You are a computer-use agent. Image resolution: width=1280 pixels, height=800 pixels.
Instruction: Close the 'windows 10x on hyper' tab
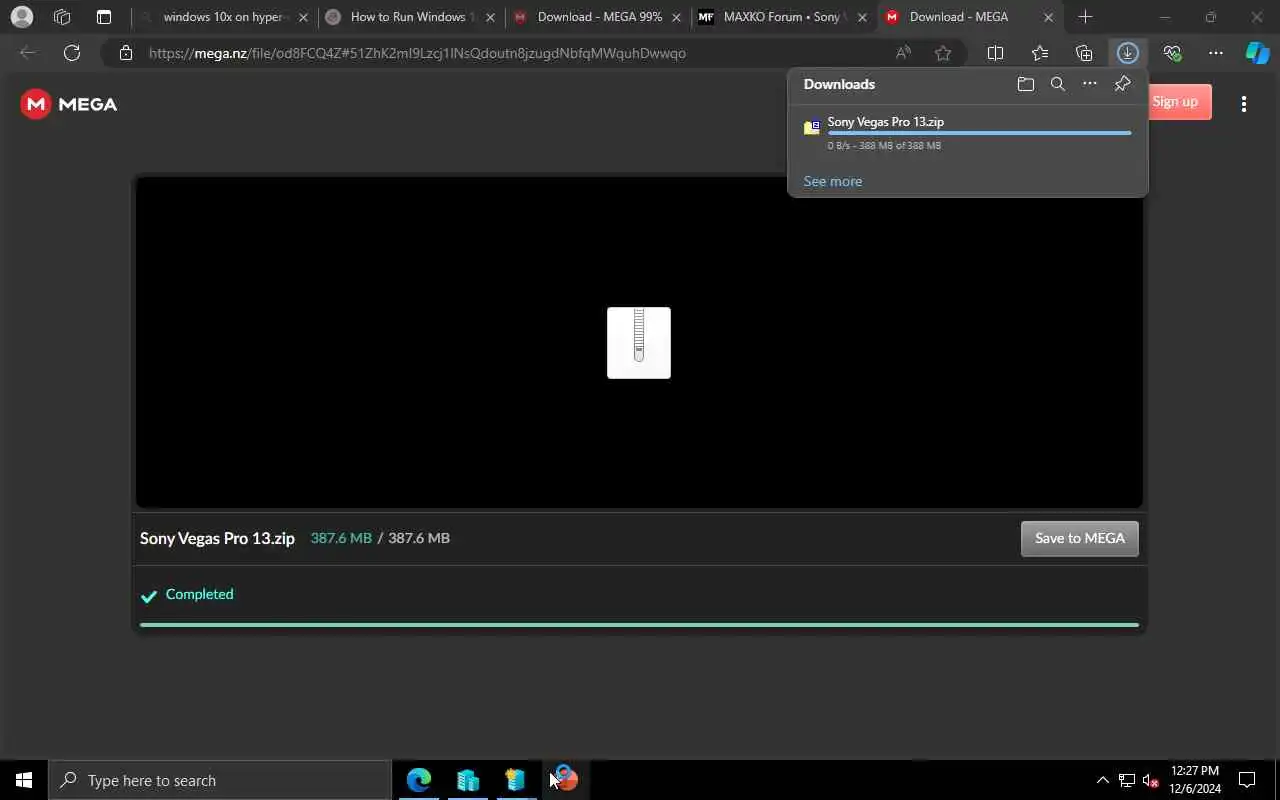point(303,17)
